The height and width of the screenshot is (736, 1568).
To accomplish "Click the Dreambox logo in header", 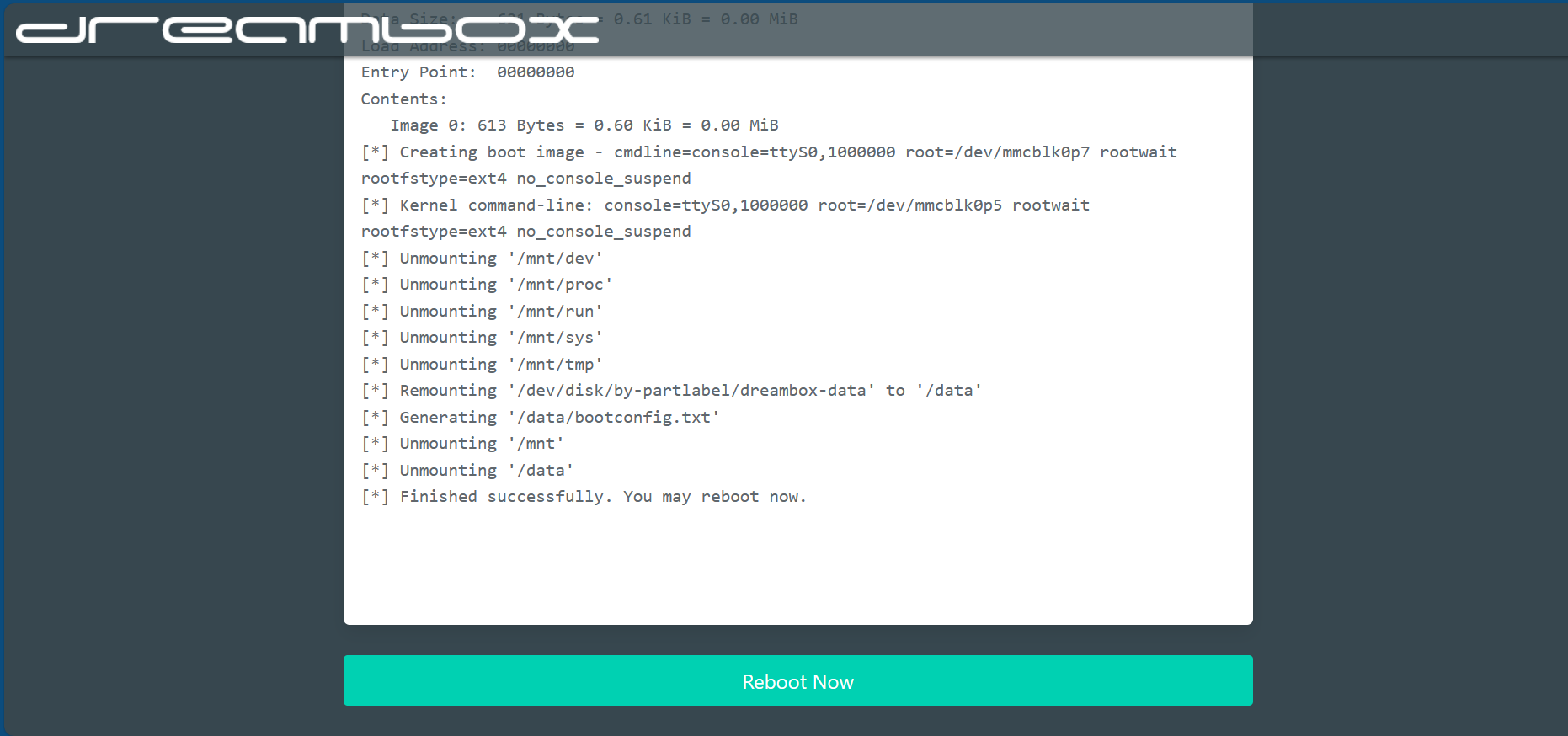I will (x=307, y=29).
